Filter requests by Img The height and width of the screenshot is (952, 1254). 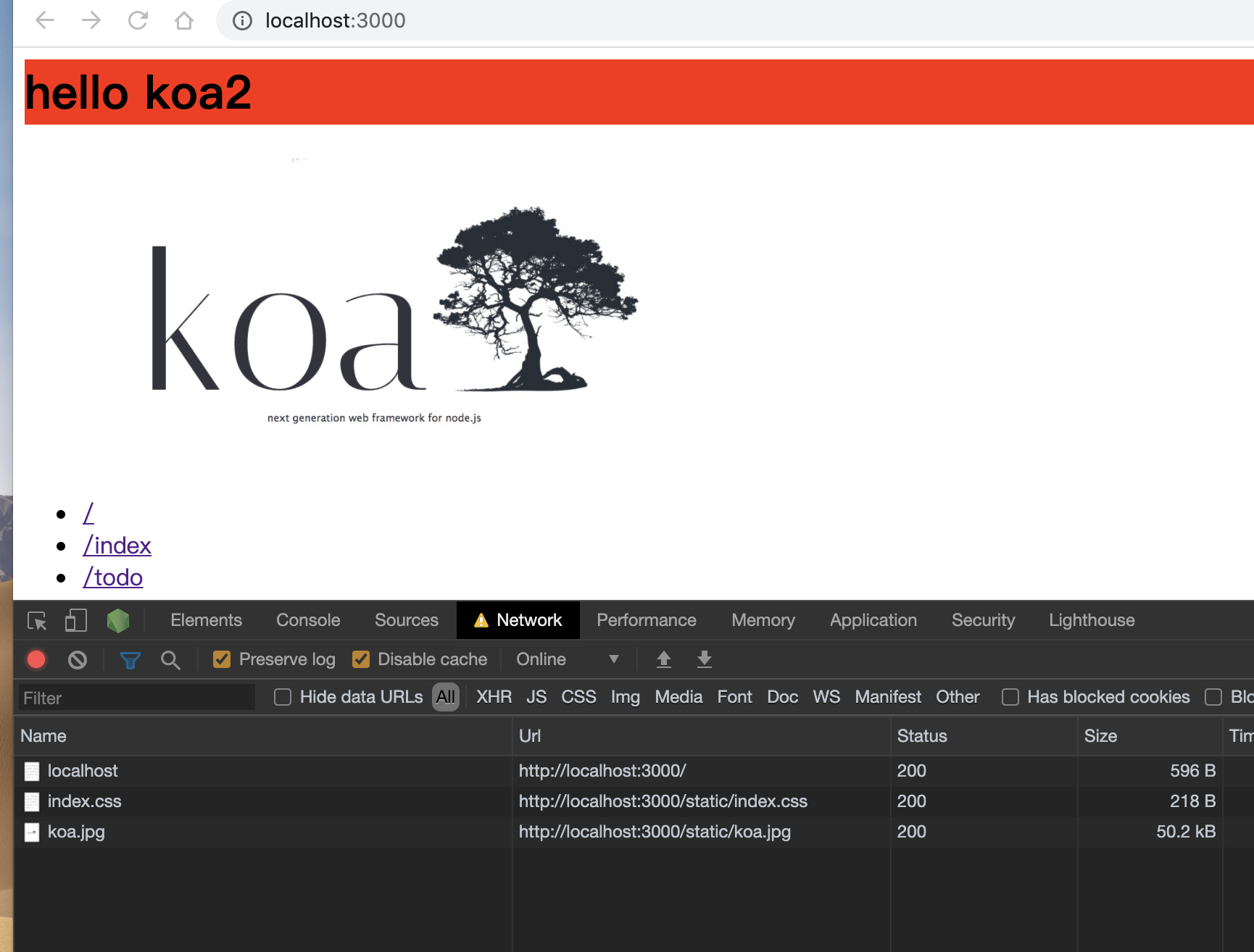(x=626, y=697)
